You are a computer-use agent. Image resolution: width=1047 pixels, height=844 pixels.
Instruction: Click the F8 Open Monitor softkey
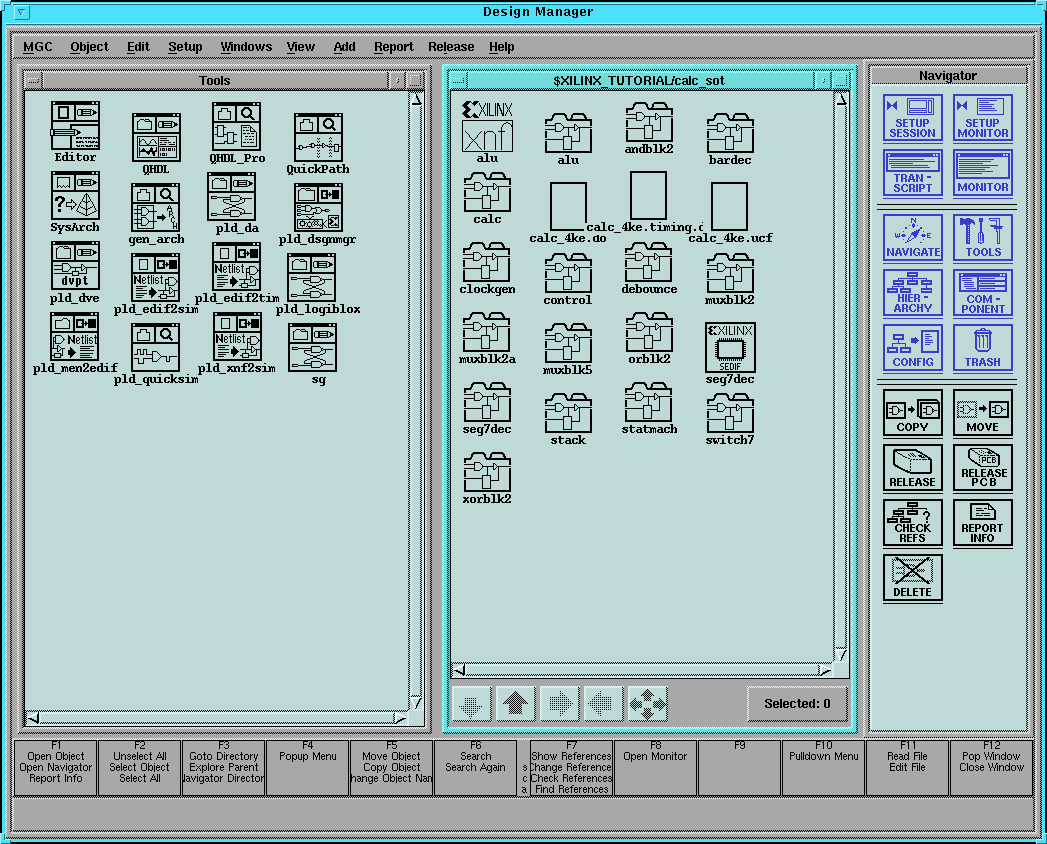click(x=655, y=767)
